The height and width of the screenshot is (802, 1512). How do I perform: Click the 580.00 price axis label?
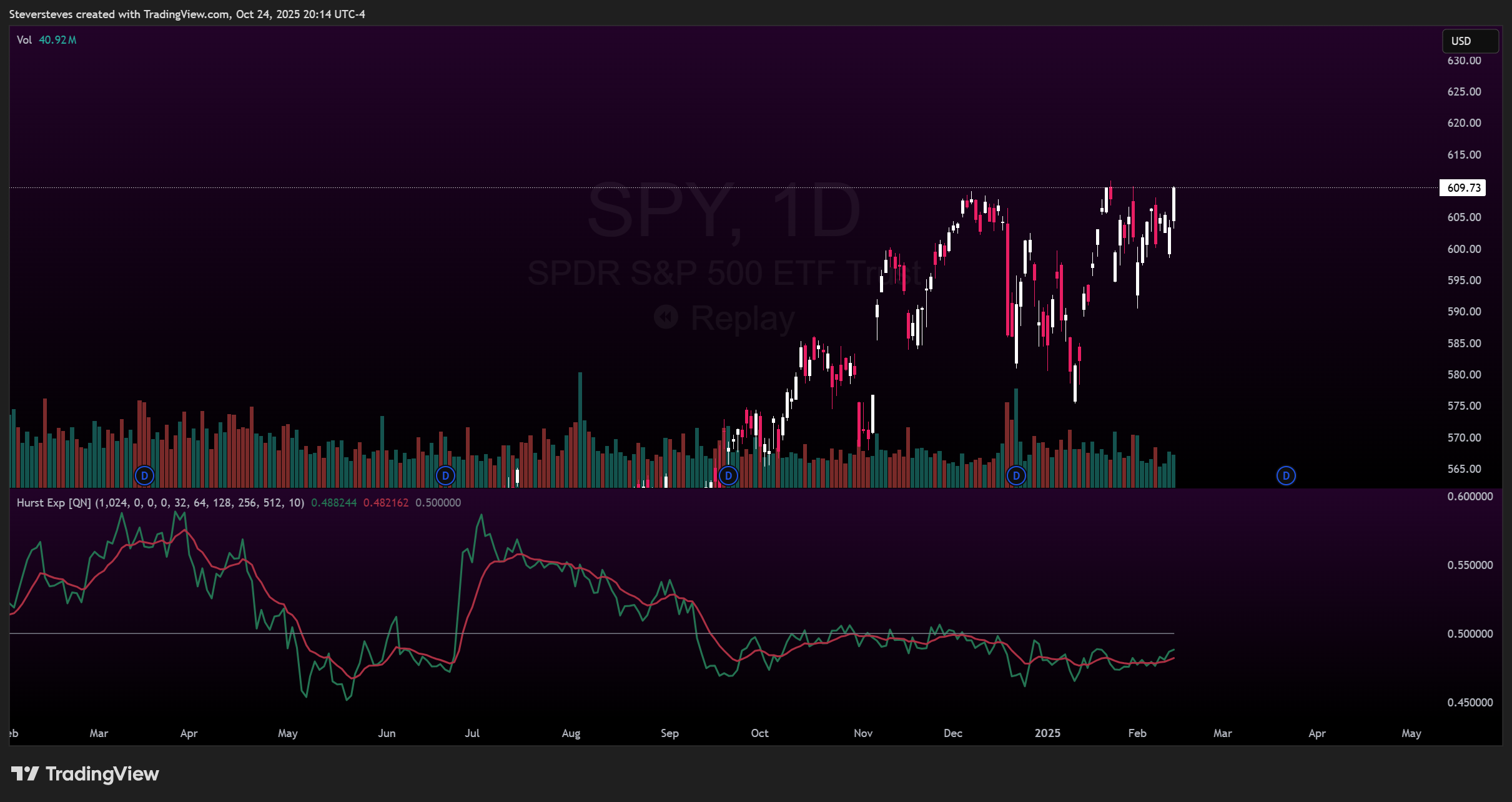click(1464, 375)
